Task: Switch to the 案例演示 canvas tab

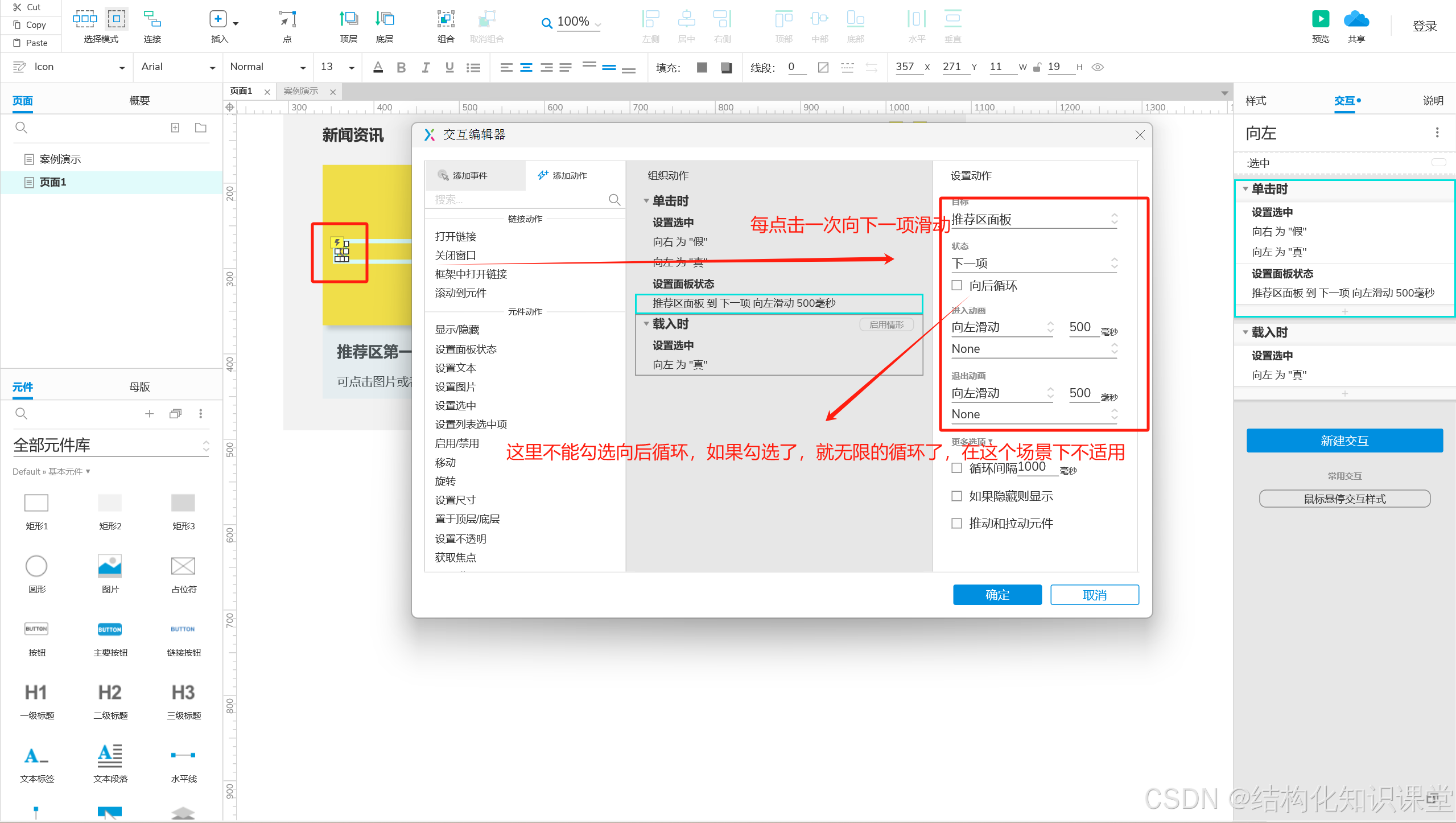Action: (301, 91)
